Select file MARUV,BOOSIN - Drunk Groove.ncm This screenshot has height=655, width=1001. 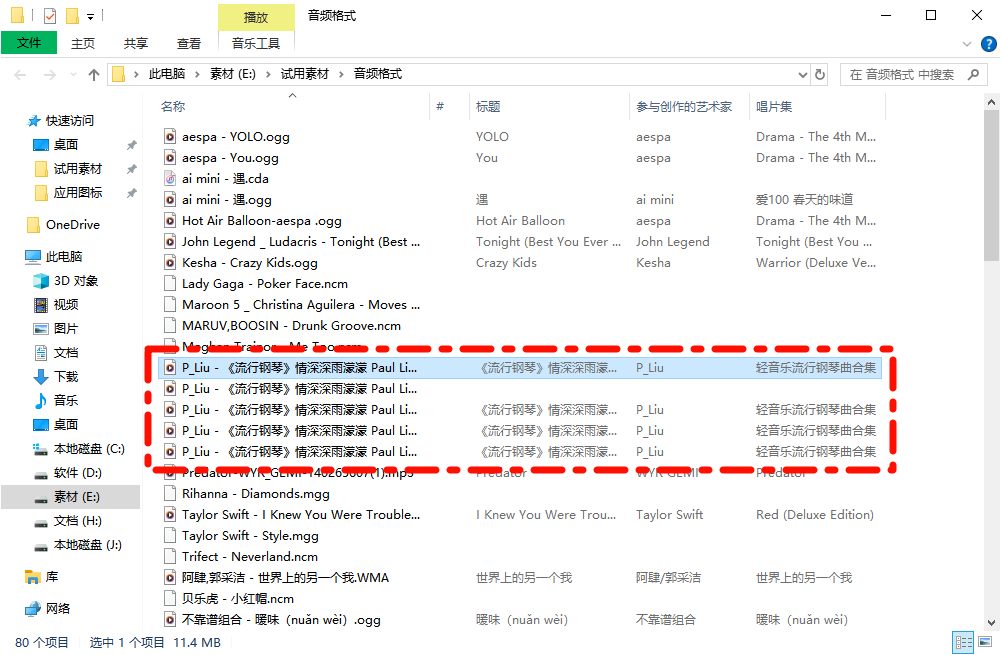click(291, 326)
